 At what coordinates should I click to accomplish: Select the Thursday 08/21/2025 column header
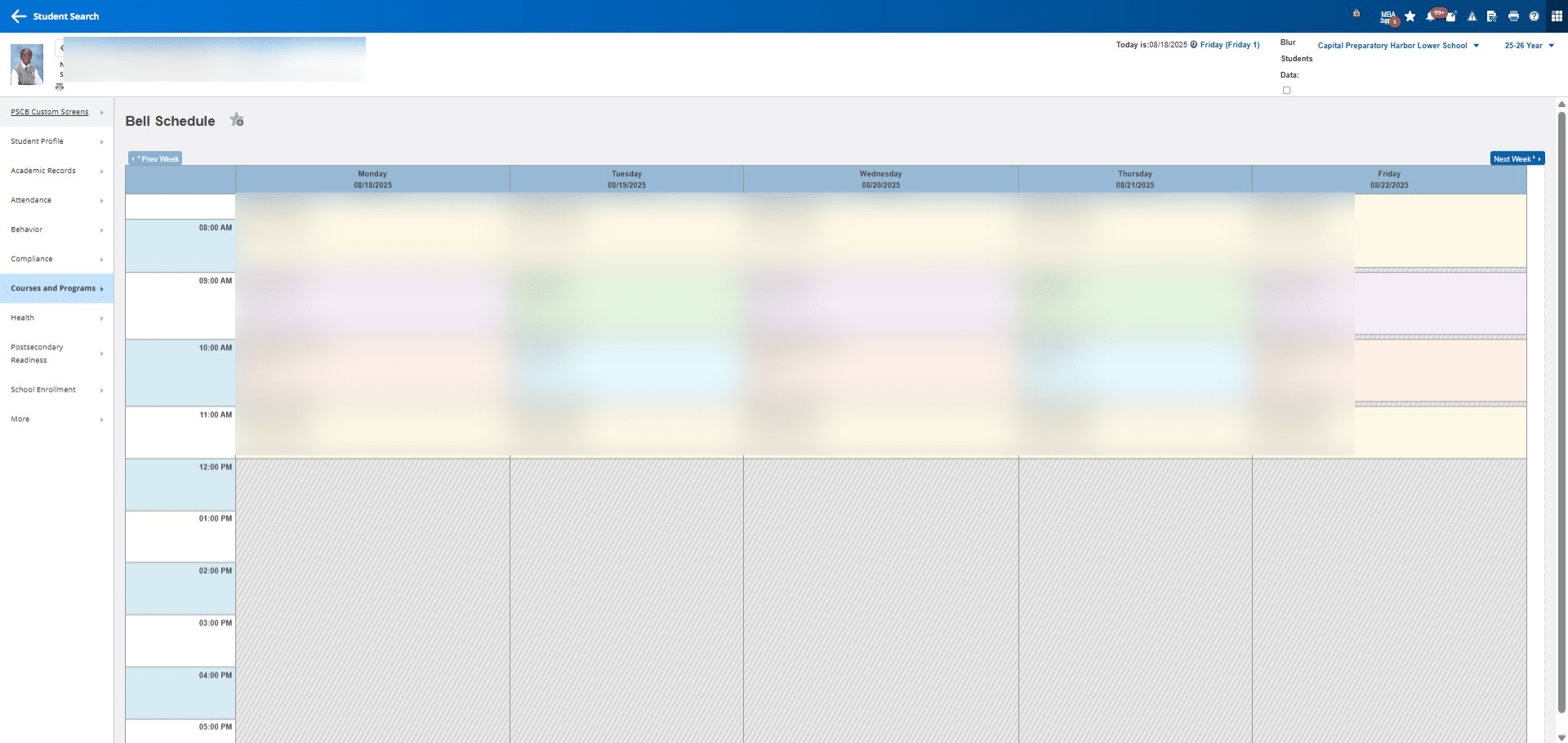point(1135,180)
